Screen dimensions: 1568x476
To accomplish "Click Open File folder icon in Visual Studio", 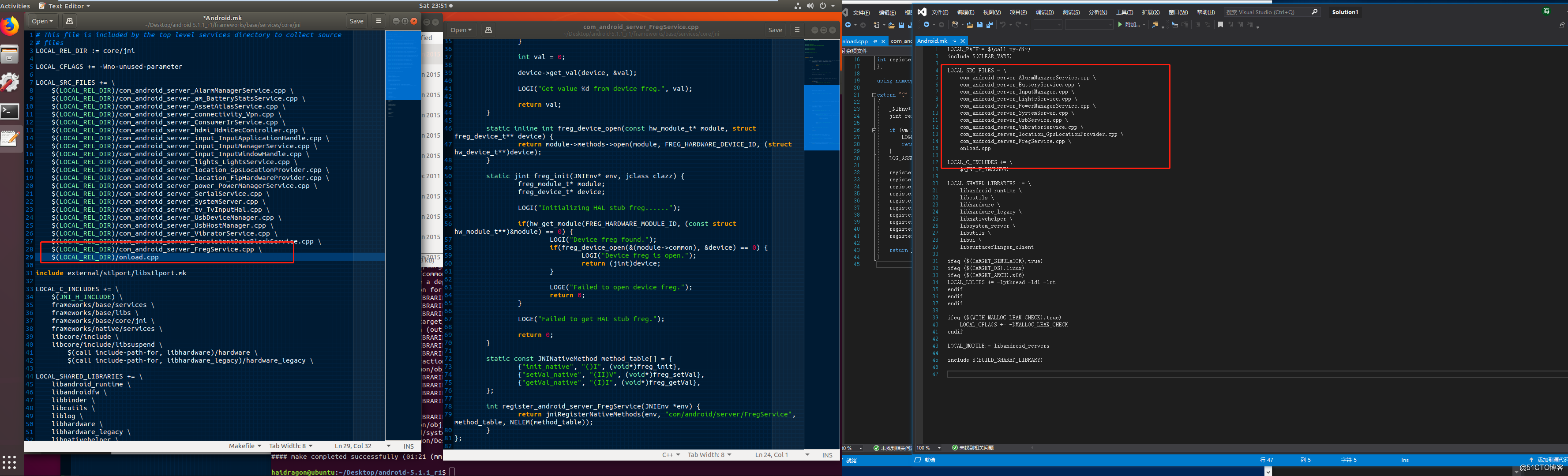I will pyautogui.click(x=970, y=25).
